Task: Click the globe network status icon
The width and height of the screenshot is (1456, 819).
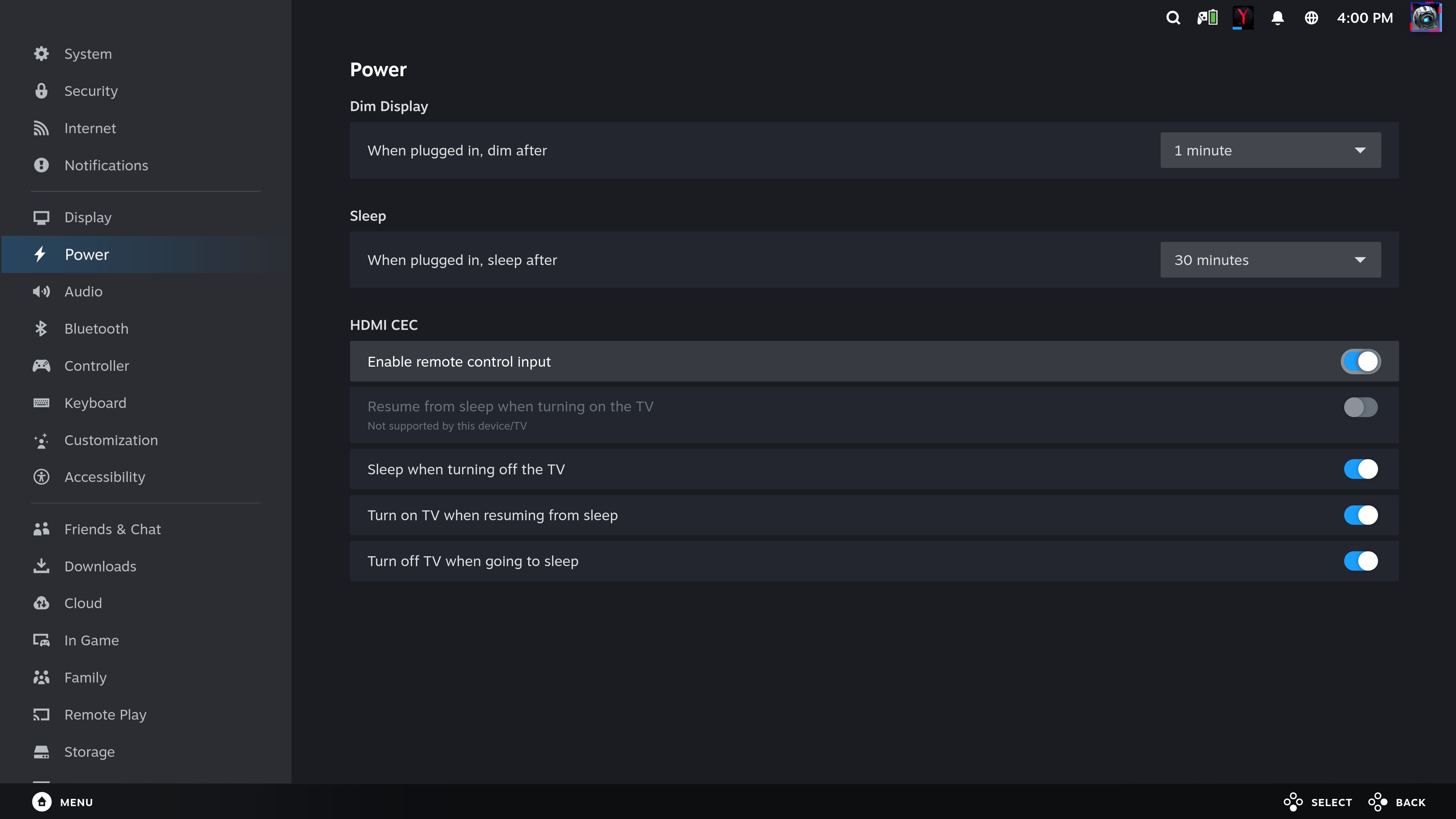Action: tap(1311, 18)
